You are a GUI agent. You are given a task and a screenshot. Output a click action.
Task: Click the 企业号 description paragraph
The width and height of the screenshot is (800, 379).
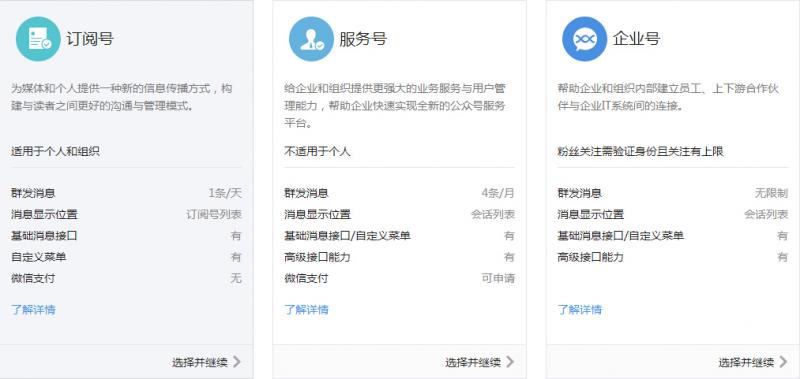click(x=668, y=97)
